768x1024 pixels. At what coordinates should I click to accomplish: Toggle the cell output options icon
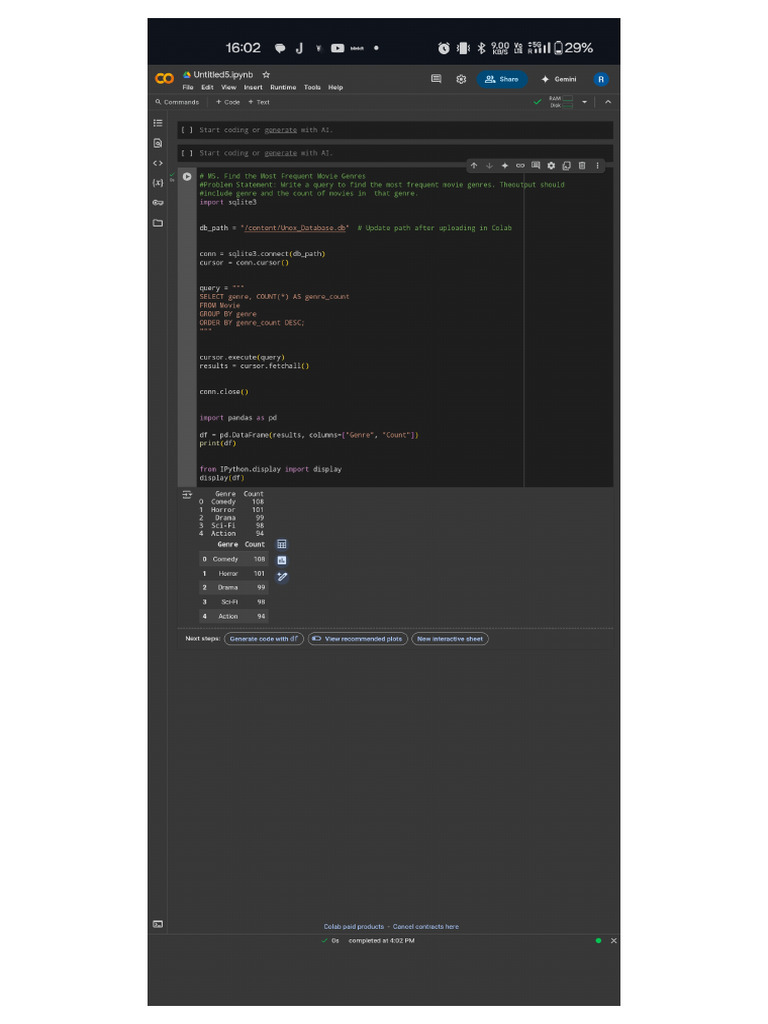[187, 495]
